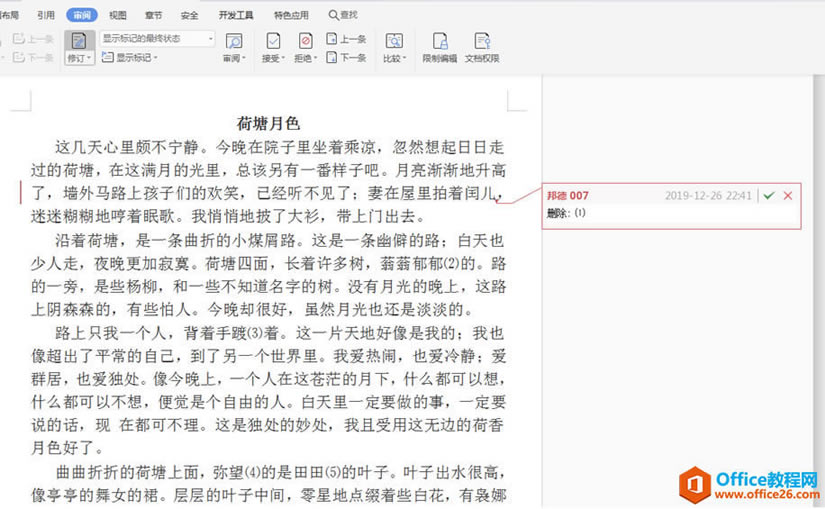This screenshot has width=825, height=509.
Task: Click the 文档权限 document permission icon
Action: click(x=482, y=41)
